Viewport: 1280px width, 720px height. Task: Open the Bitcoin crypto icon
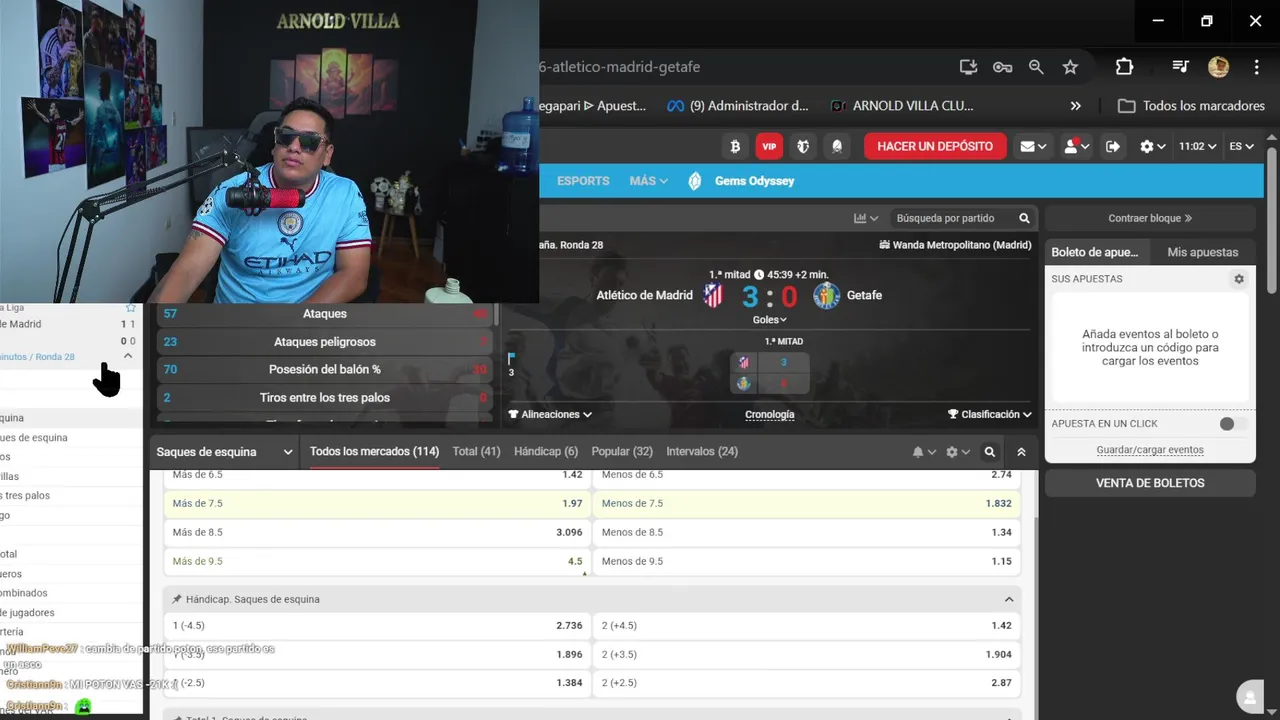tap(735, 146)
